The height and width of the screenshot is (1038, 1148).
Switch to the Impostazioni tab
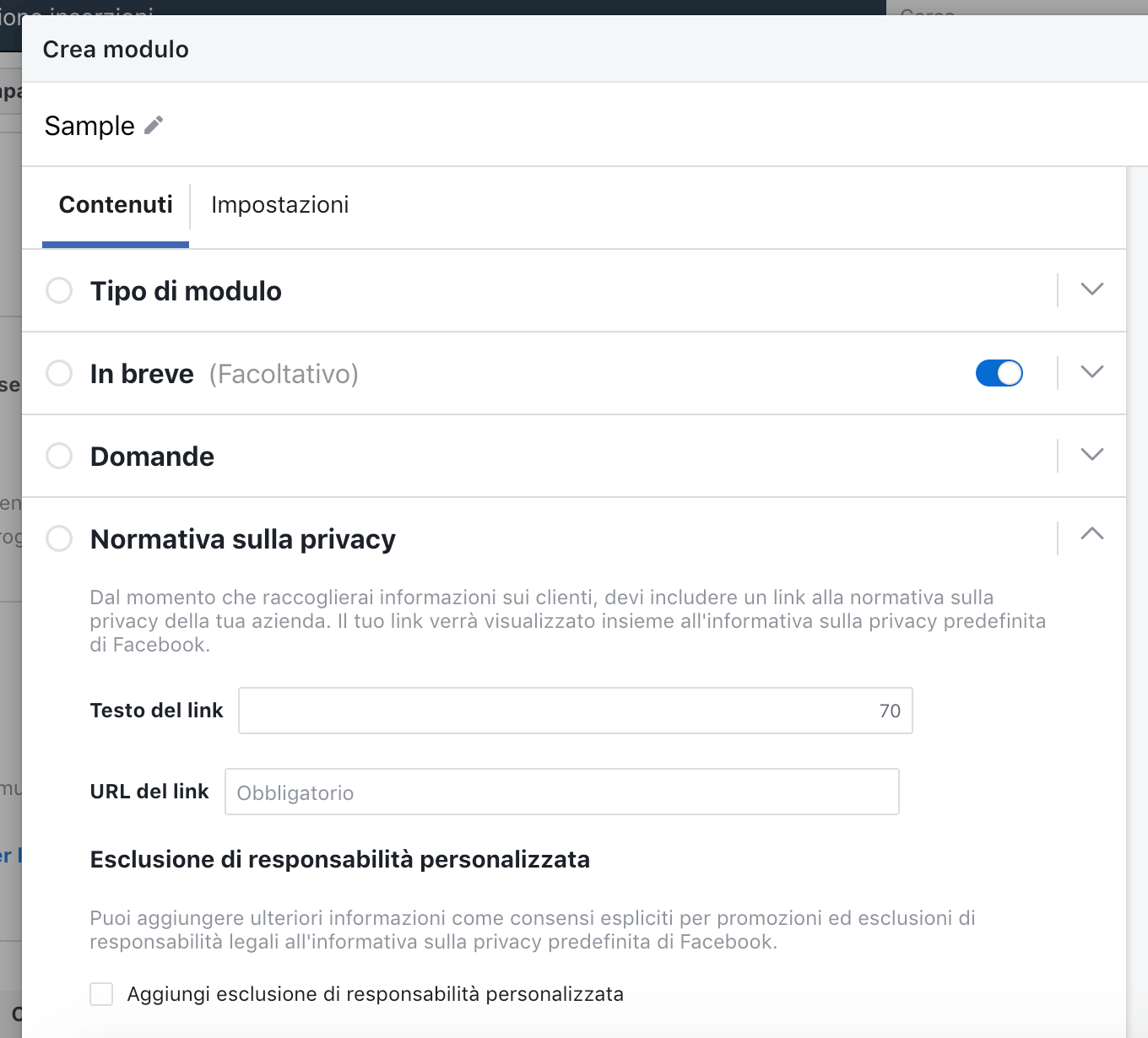(x=279, y=205)
